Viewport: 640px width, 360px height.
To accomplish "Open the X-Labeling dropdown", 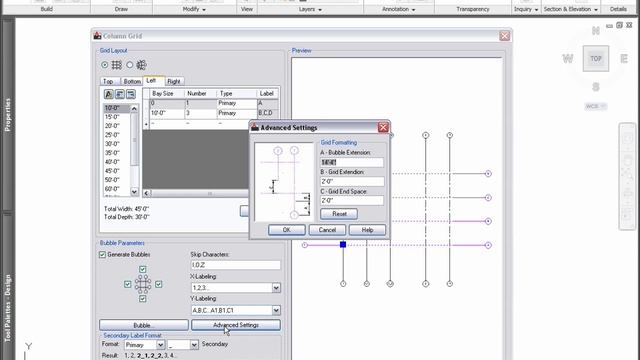I will 276,288.
